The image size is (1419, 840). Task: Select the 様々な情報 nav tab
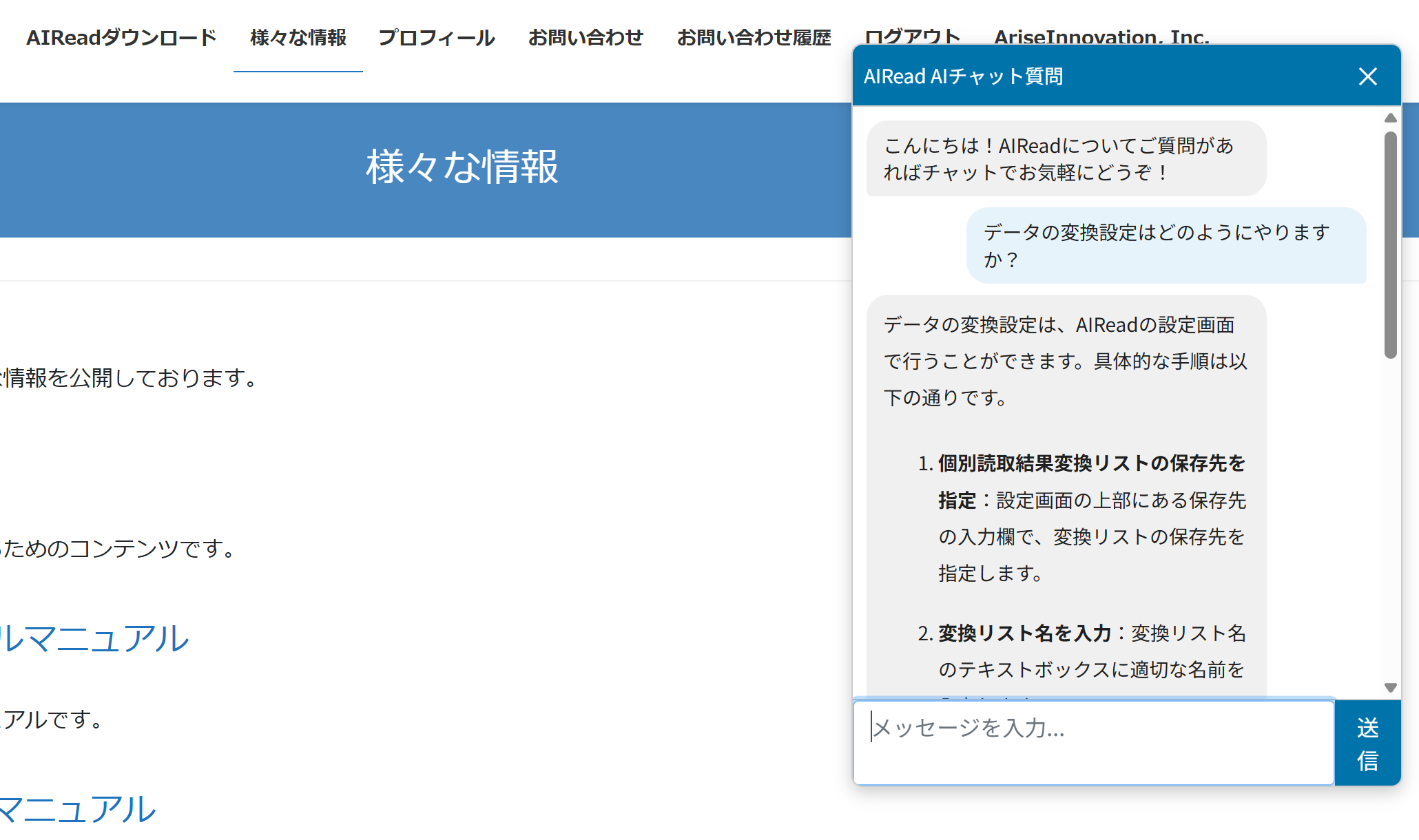coord(298,37)
